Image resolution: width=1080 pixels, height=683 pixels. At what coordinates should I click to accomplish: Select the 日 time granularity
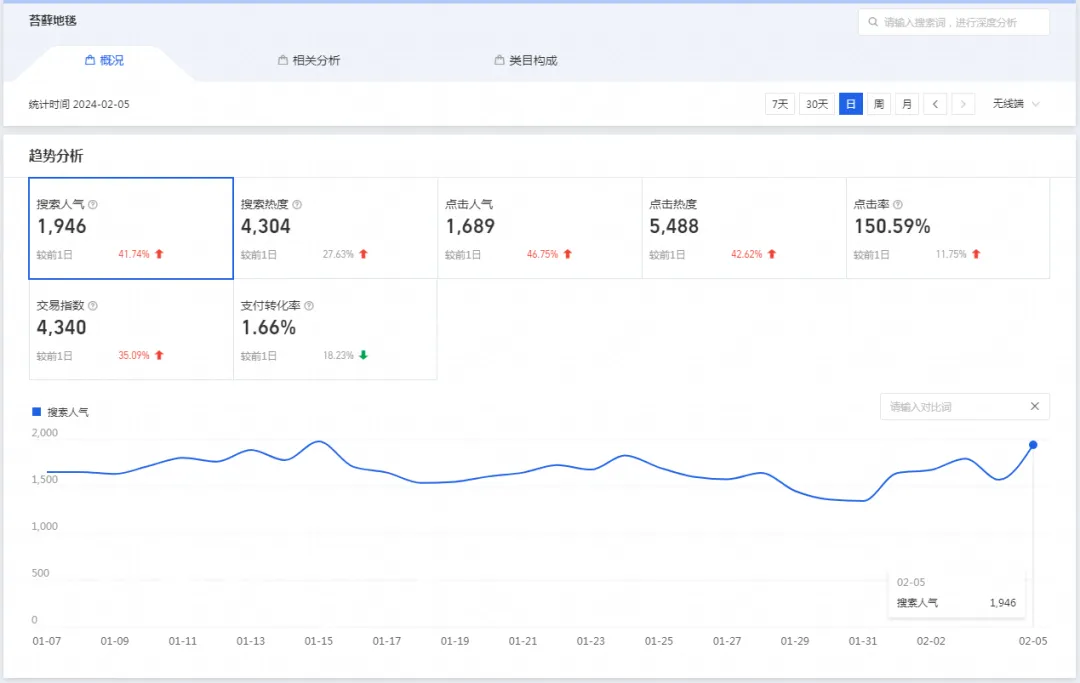coord(850,104)
